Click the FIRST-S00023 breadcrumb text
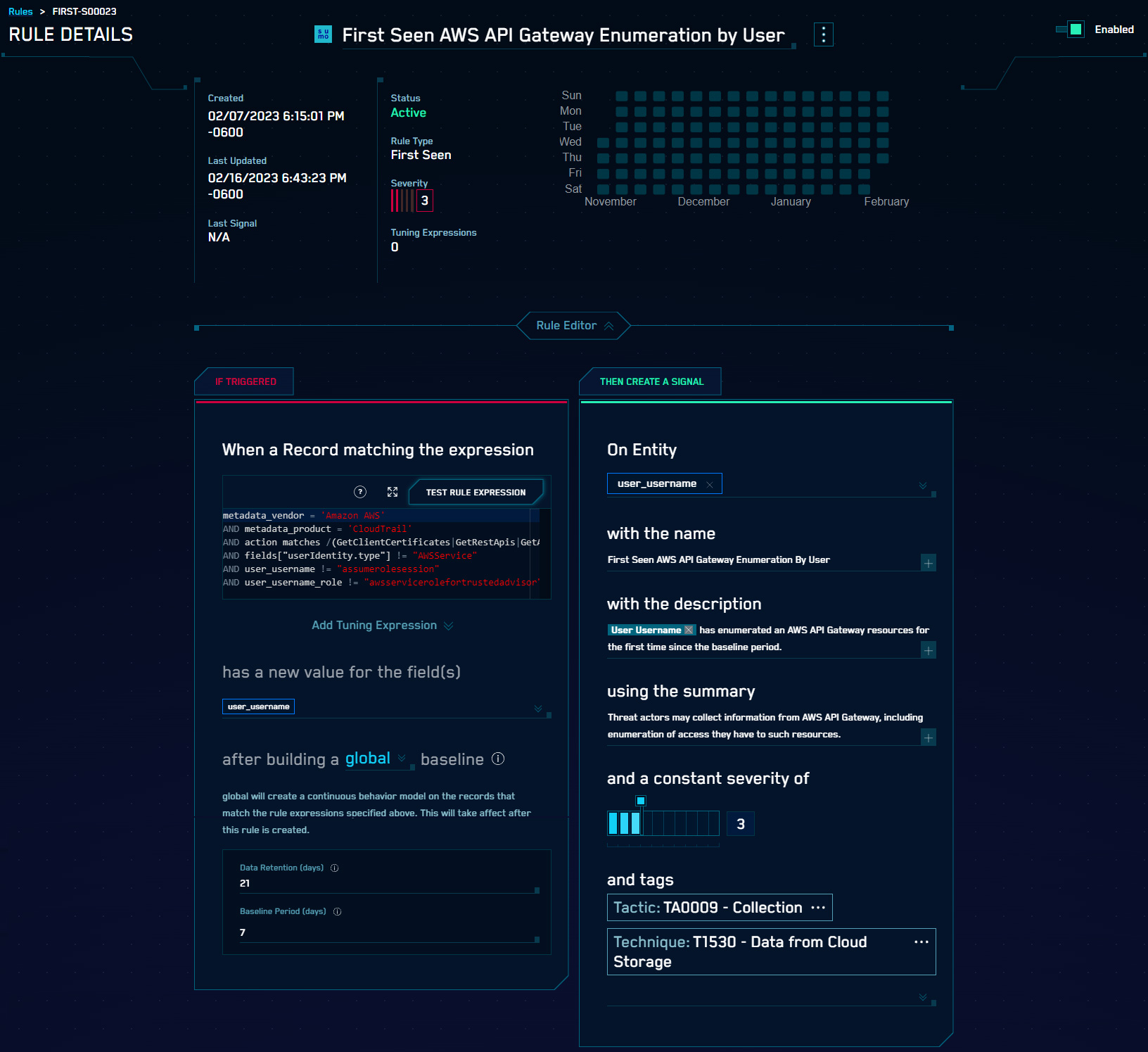The image size is (1148, 1052). pyautogui.click(x=84, y=11)
